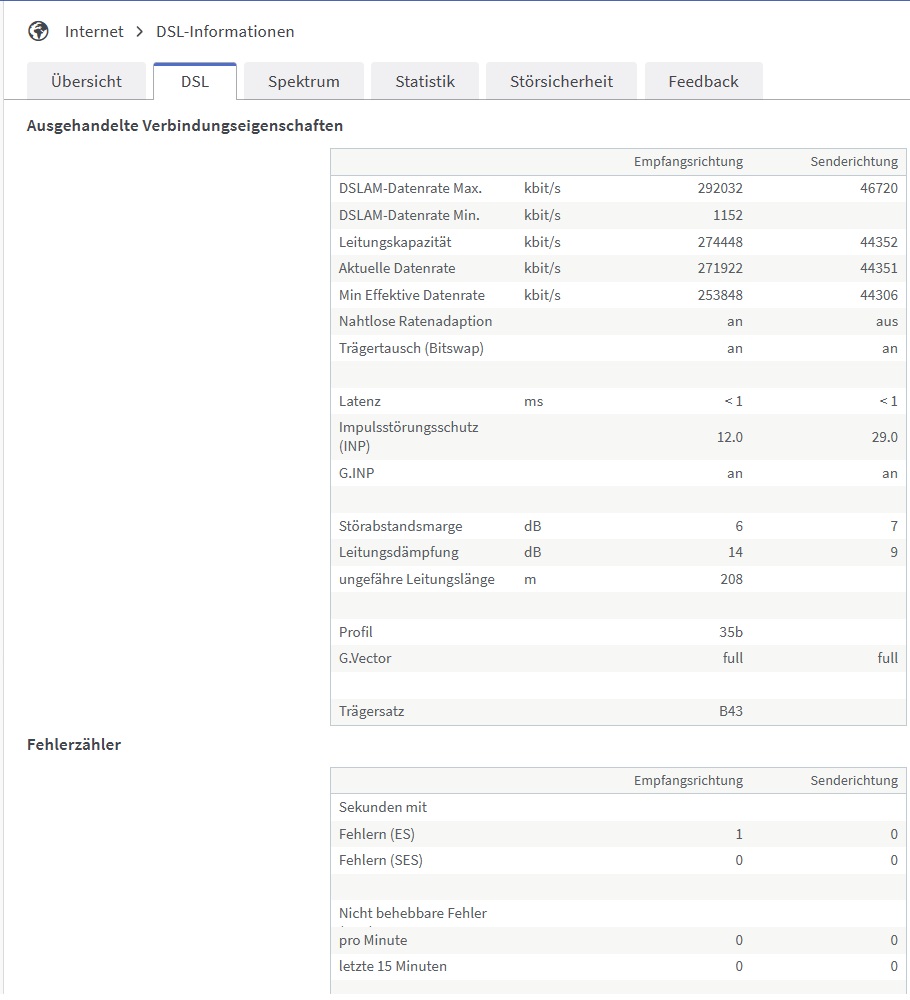Viewport: 910px width, 1000px height.
Task: Switch to the Übersicht tab
Action: click(x=86, y=82)
